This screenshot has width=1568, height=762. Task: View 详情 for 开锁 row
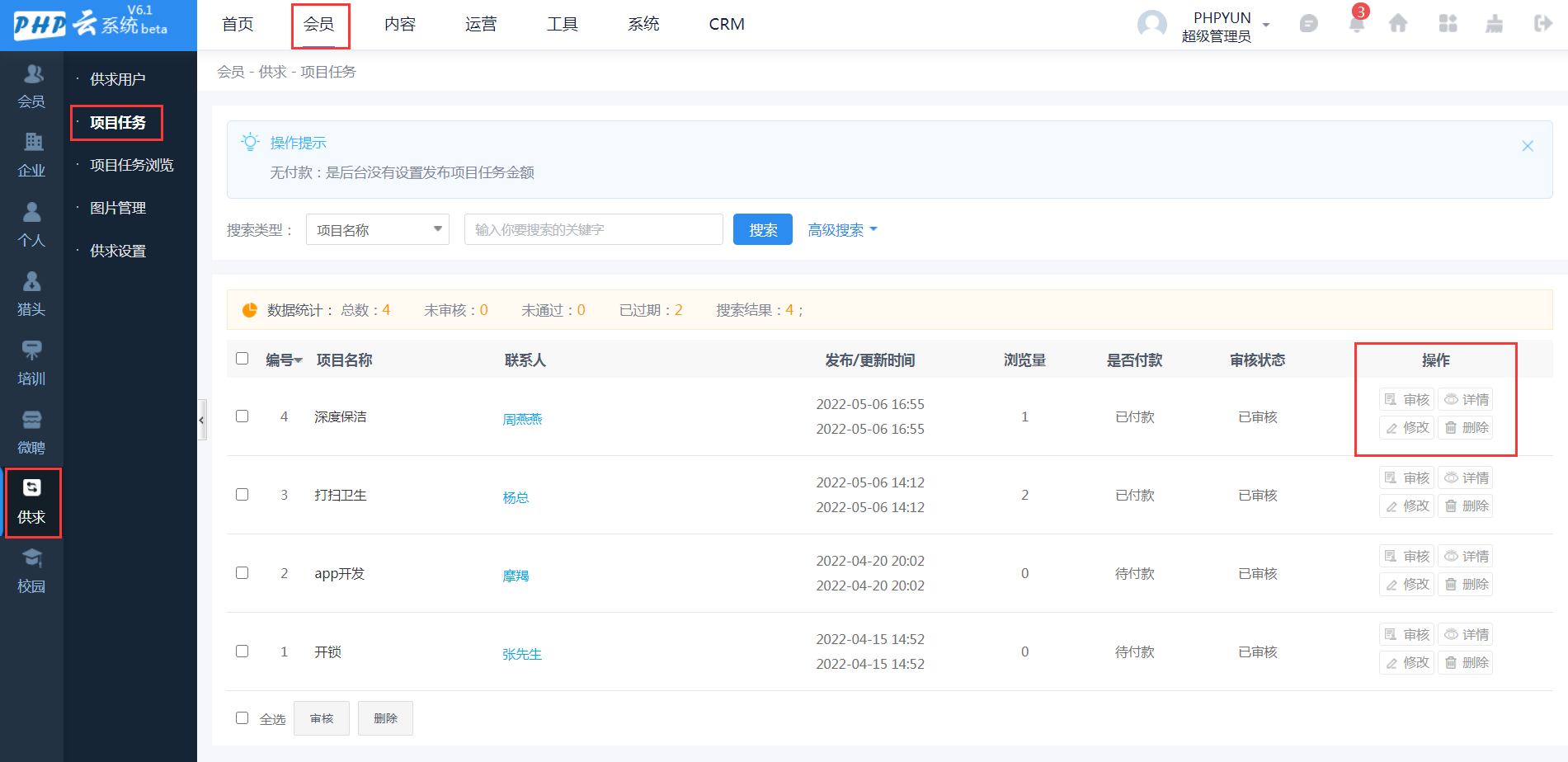coord(1466,634)
